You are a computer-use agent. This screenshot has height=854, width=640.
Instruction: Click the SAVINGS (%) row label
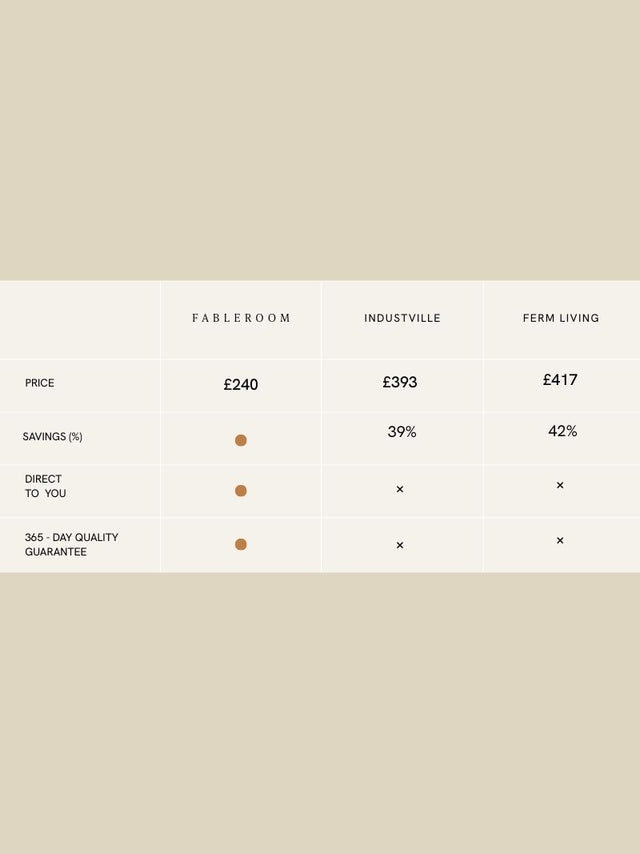coord(53,437)
